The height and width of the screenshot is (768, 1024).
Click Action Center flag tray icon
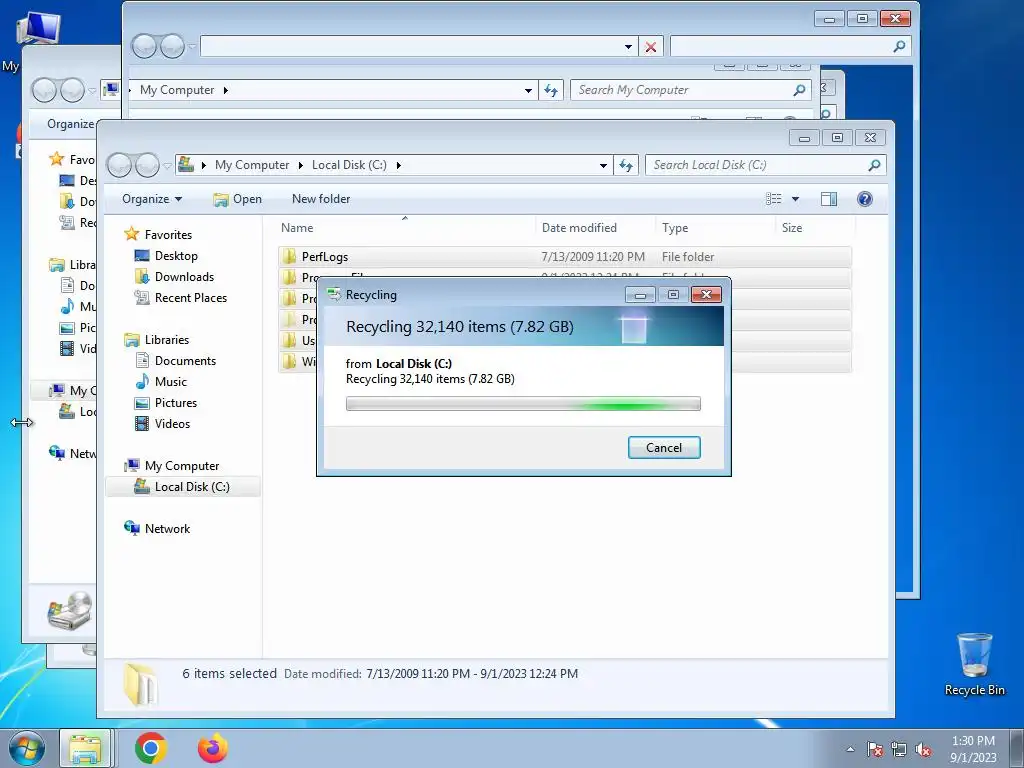point(874,749)
